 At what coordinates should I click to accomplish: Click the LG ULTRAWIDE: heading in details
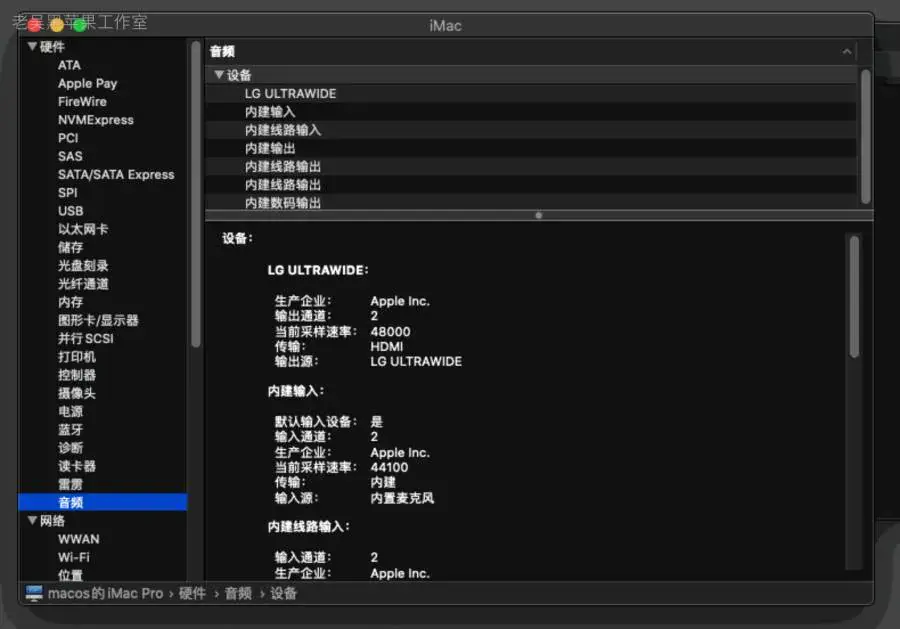[318, 270]
